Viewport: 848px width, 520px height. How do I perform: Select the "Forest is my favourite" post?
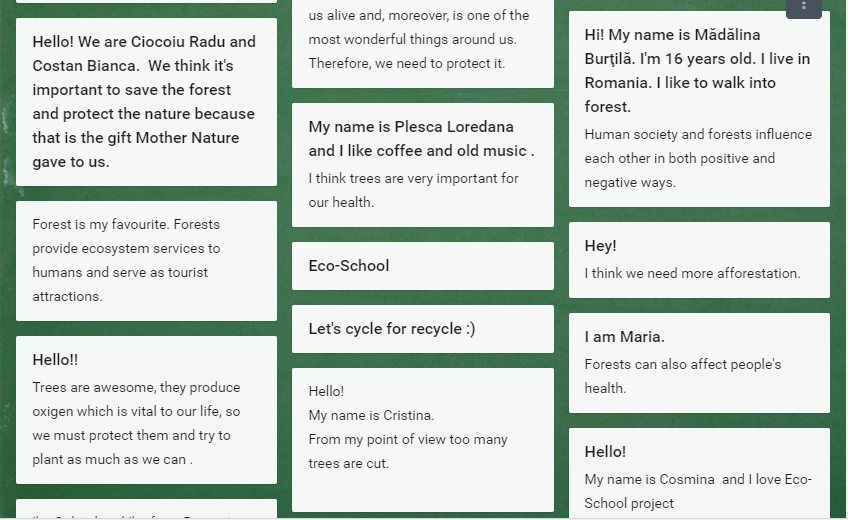(146, 261)
